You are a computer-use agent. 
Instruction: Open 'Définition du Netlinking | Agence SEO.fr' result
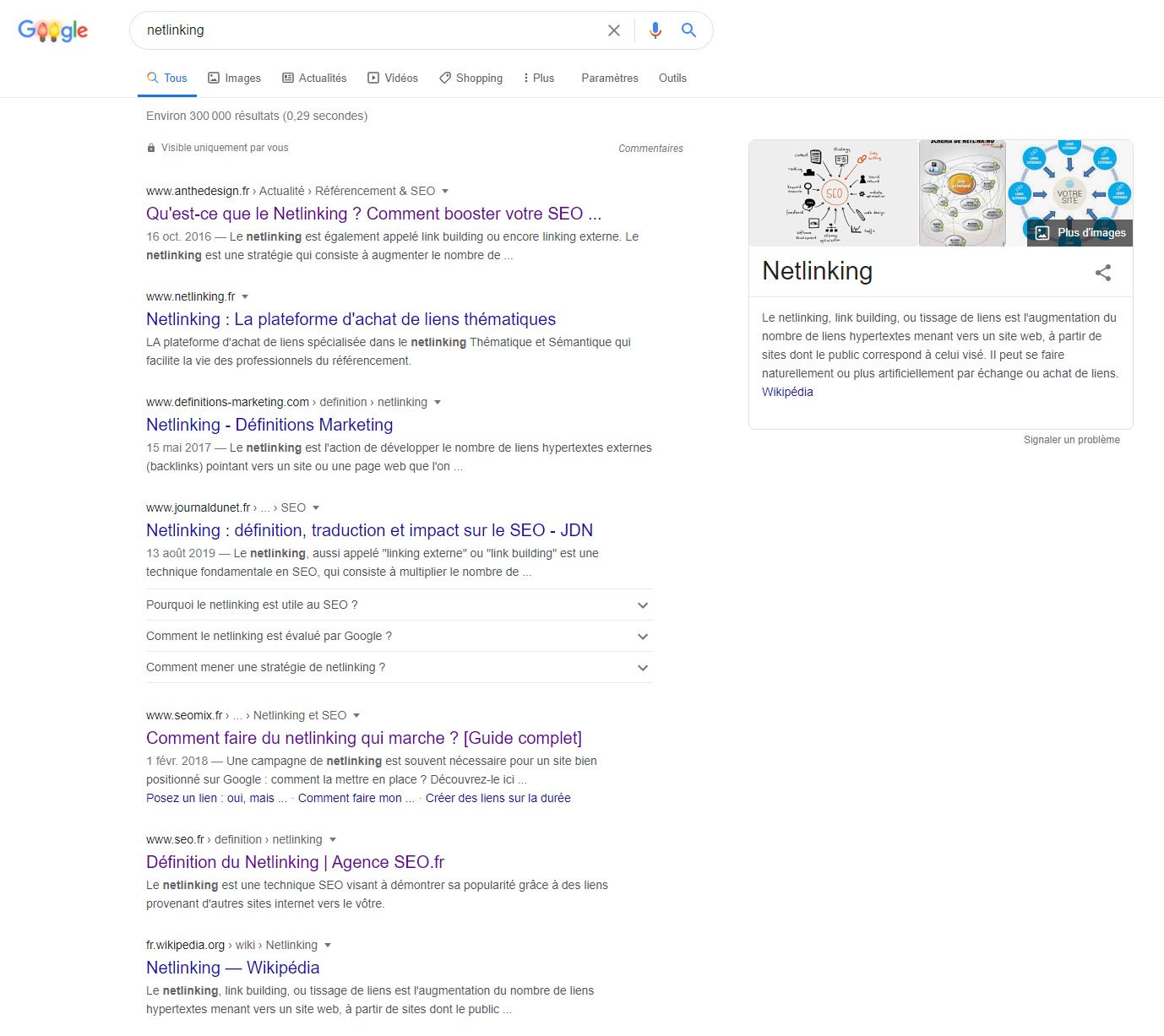[295, 862]
